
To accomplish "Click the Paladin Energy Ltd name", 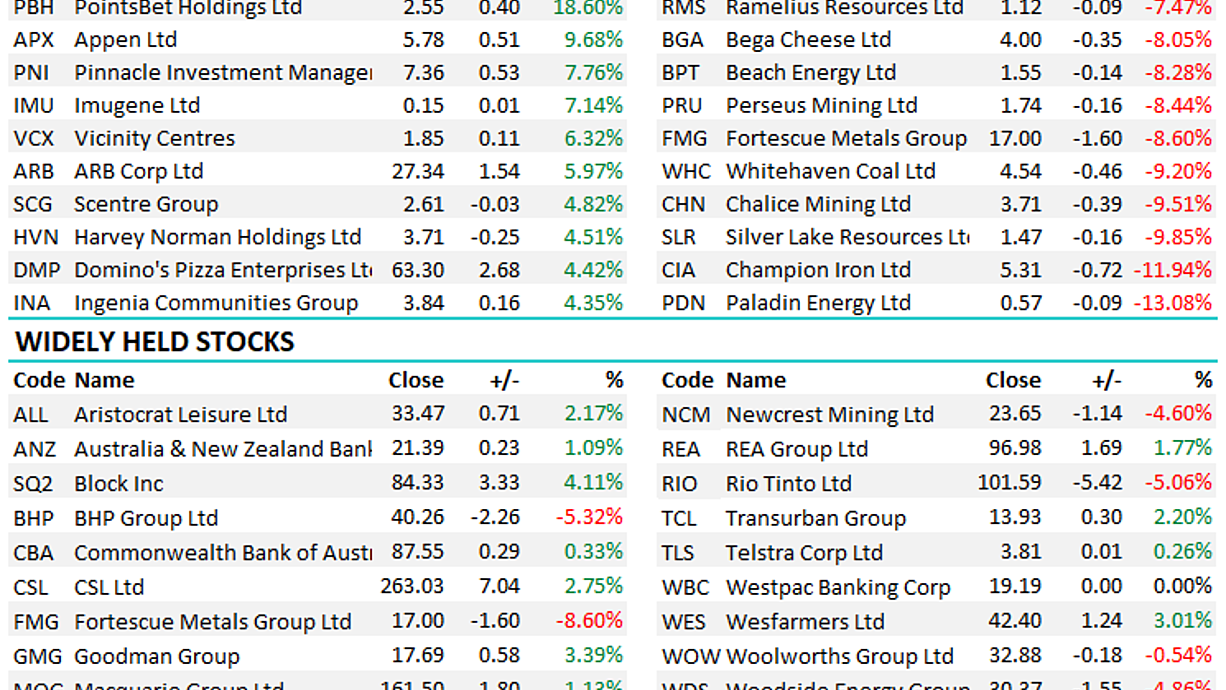I will point(818,304).
